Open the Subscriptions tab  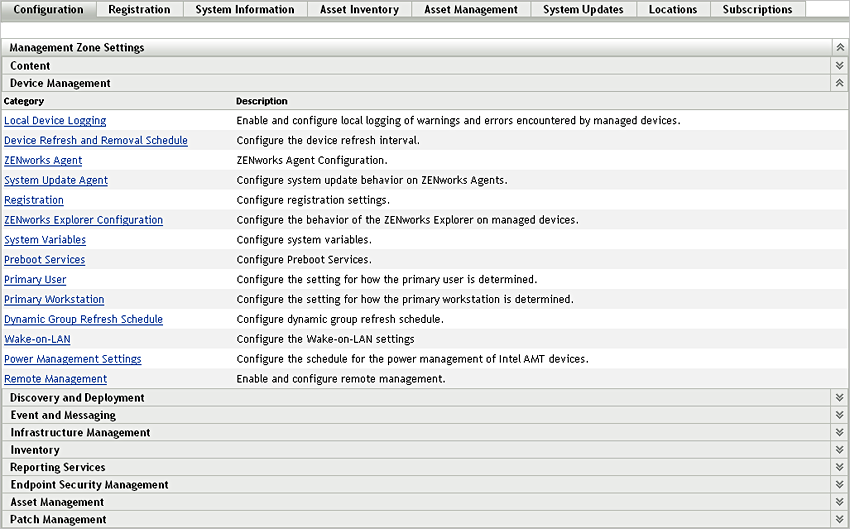tap(757, 10)
